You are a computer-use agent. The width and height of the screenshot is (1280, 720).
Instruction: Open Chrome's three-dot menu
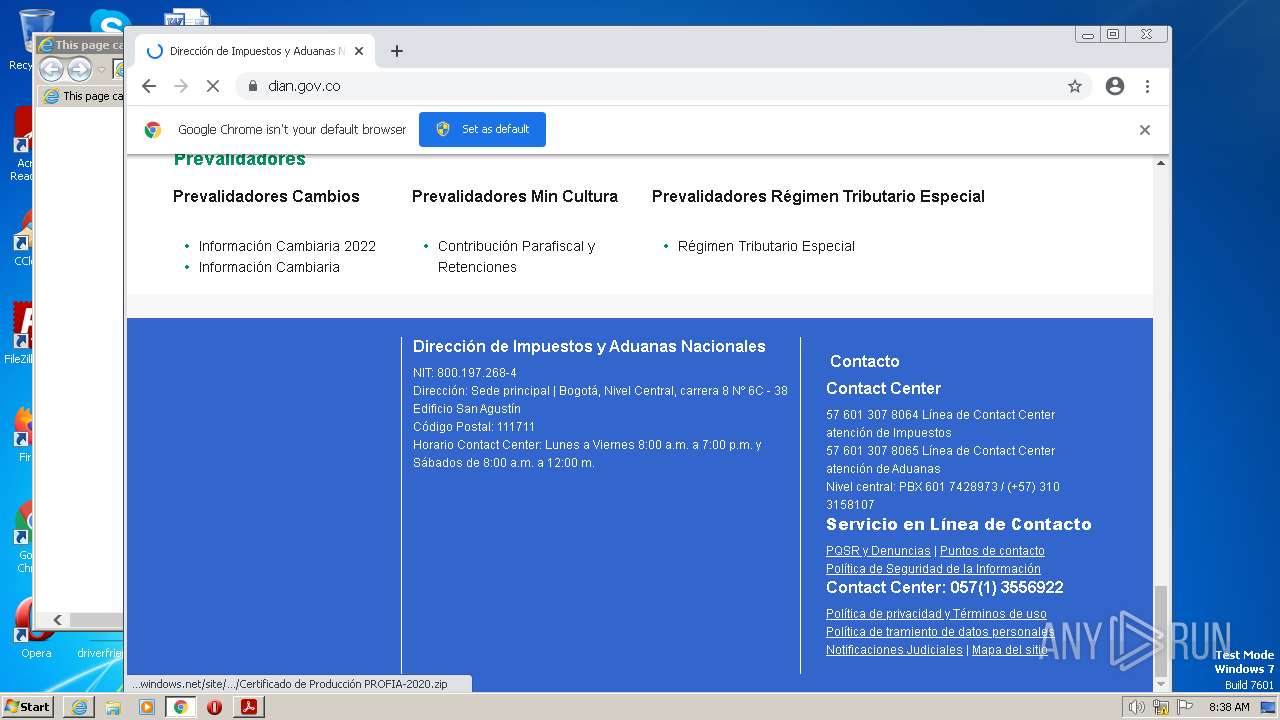pyautogui.click(x=1148, y=86)
